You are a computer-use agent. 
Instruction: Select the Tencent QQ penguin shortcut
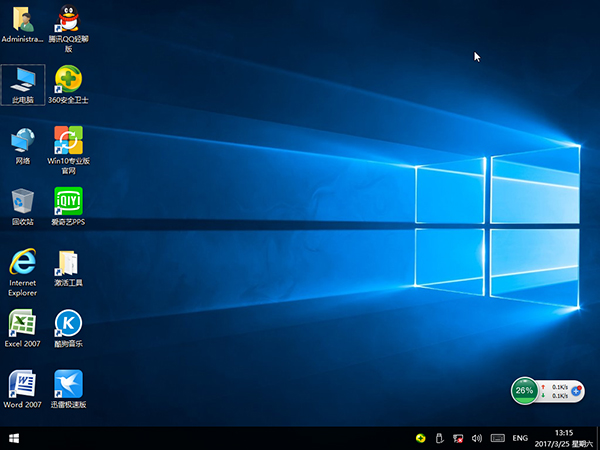click(x=68, y=19)
